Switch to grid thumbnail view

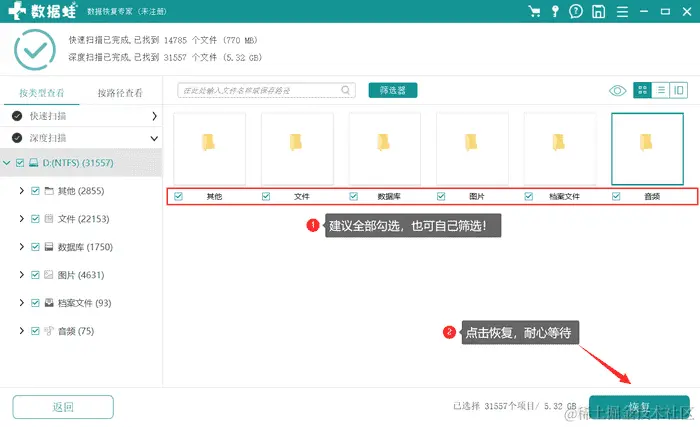tap(642, 90)
